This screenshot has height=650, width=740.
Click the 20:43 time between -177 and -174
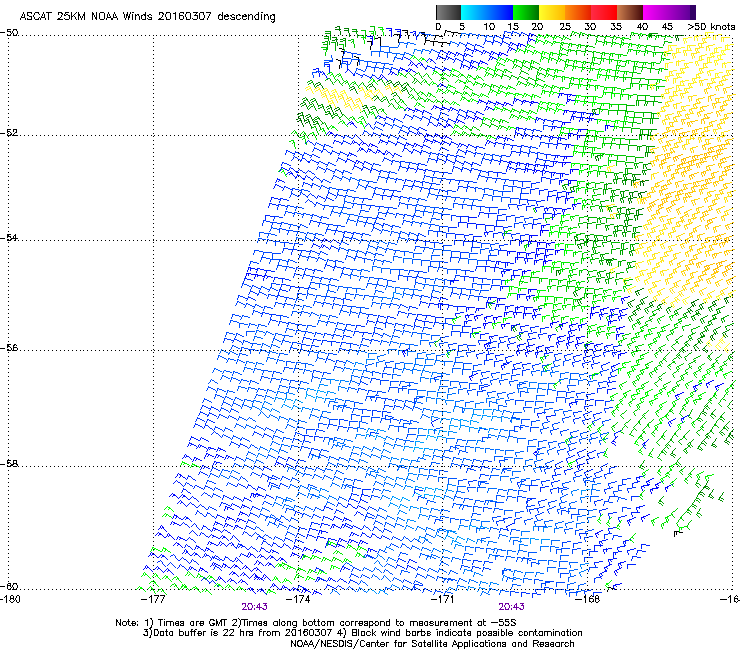[x=254, y=607]
